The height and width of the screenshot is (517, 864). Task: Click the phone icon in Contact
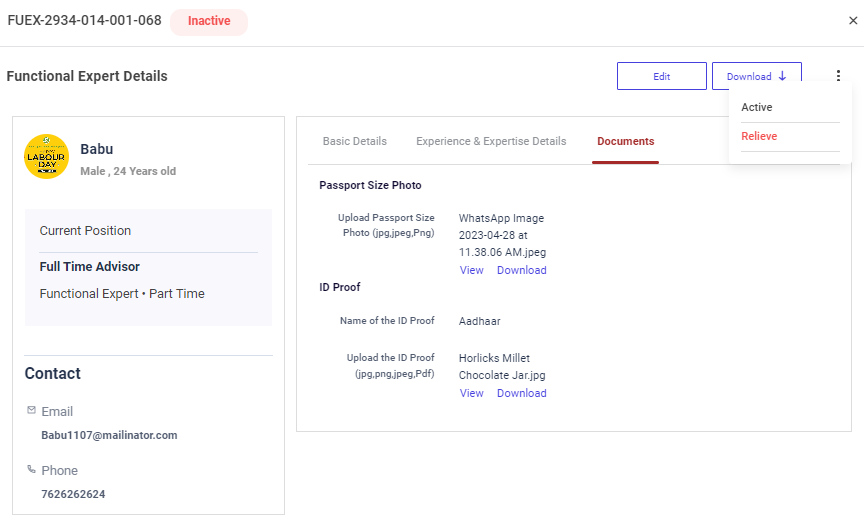[31, 470]
